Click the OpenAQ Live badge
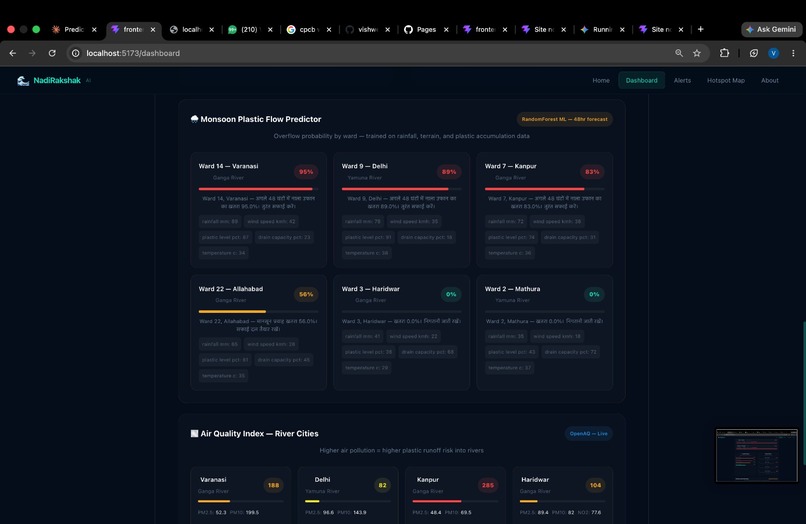806x524 pixels. [x=589, y=433]
